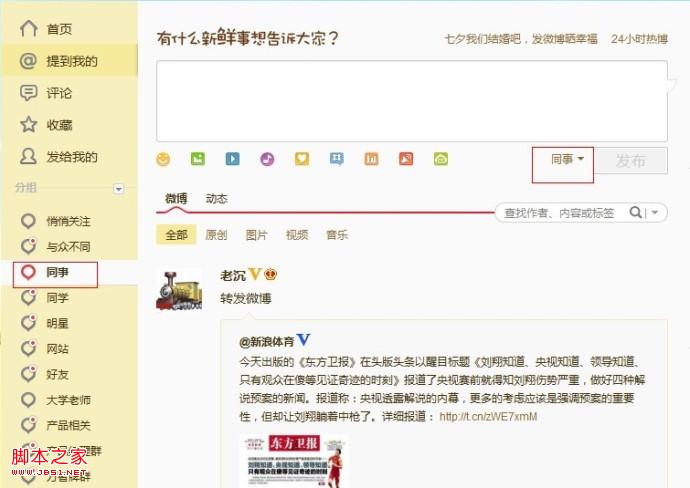Open the t.cn short link in post
The image size is (690, 488).
point(488,416)
